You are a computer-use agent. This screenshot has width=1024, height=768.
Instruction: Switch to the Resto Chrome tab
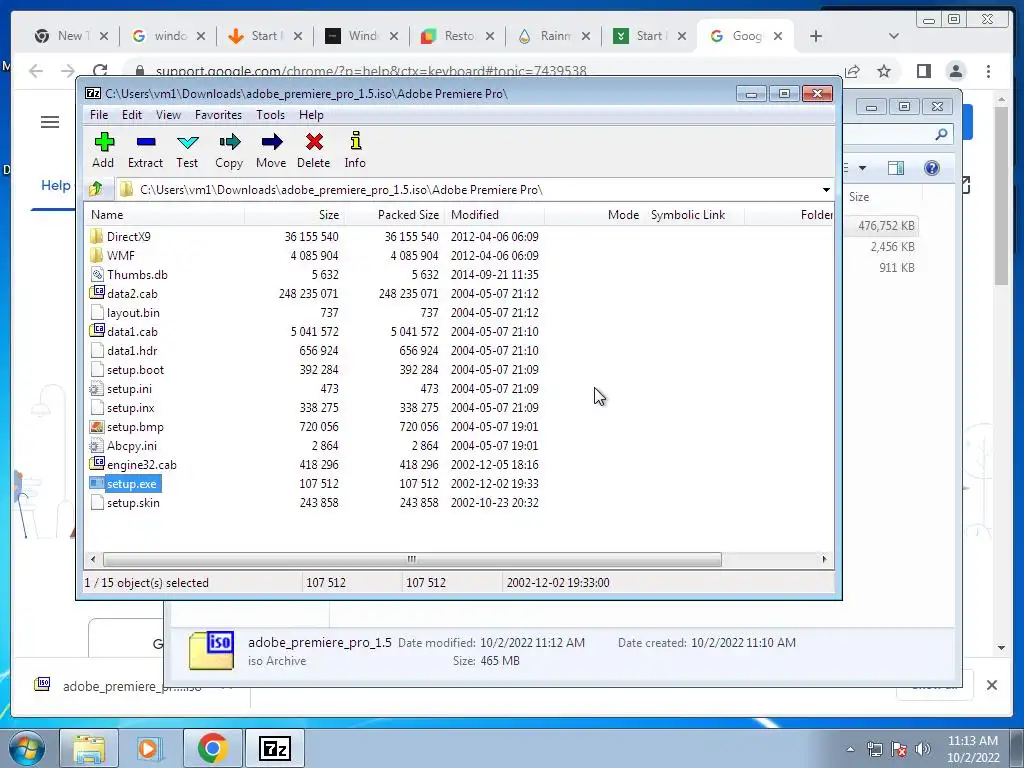point(458,36)
